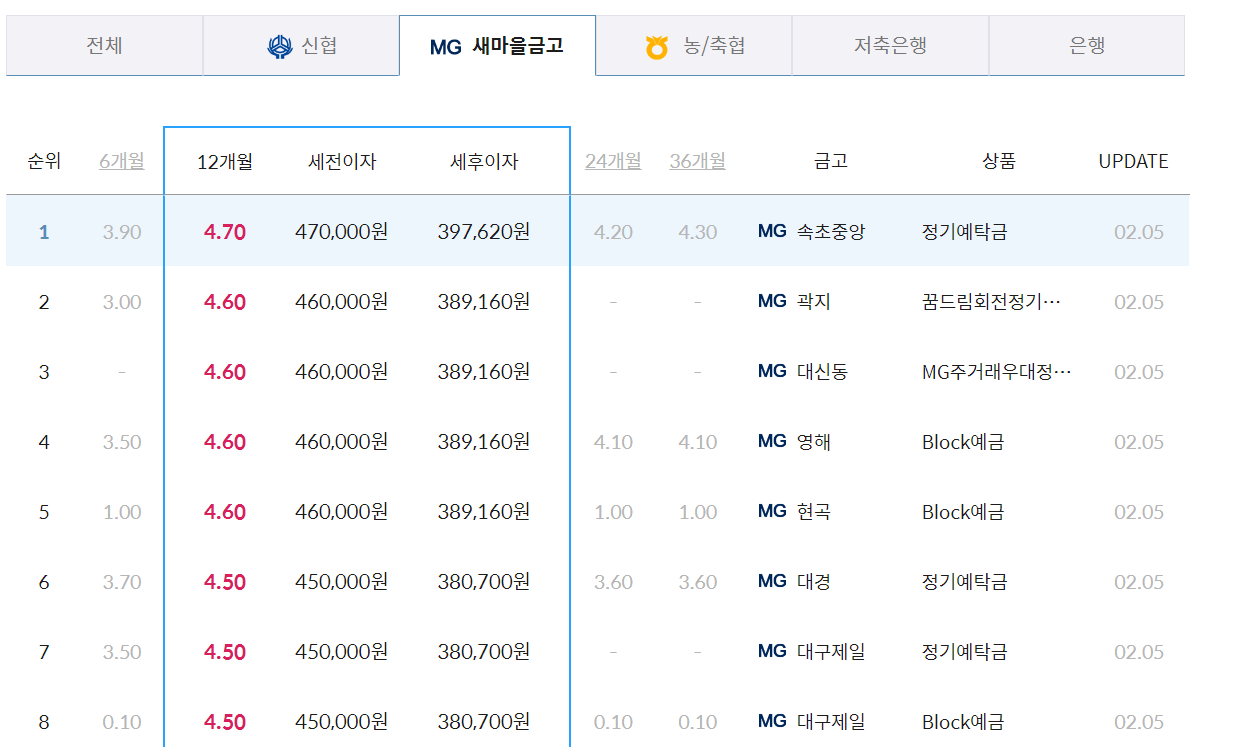1234x747 pixels.
Task: Switch to the 신협 tab
Action: 301,46
